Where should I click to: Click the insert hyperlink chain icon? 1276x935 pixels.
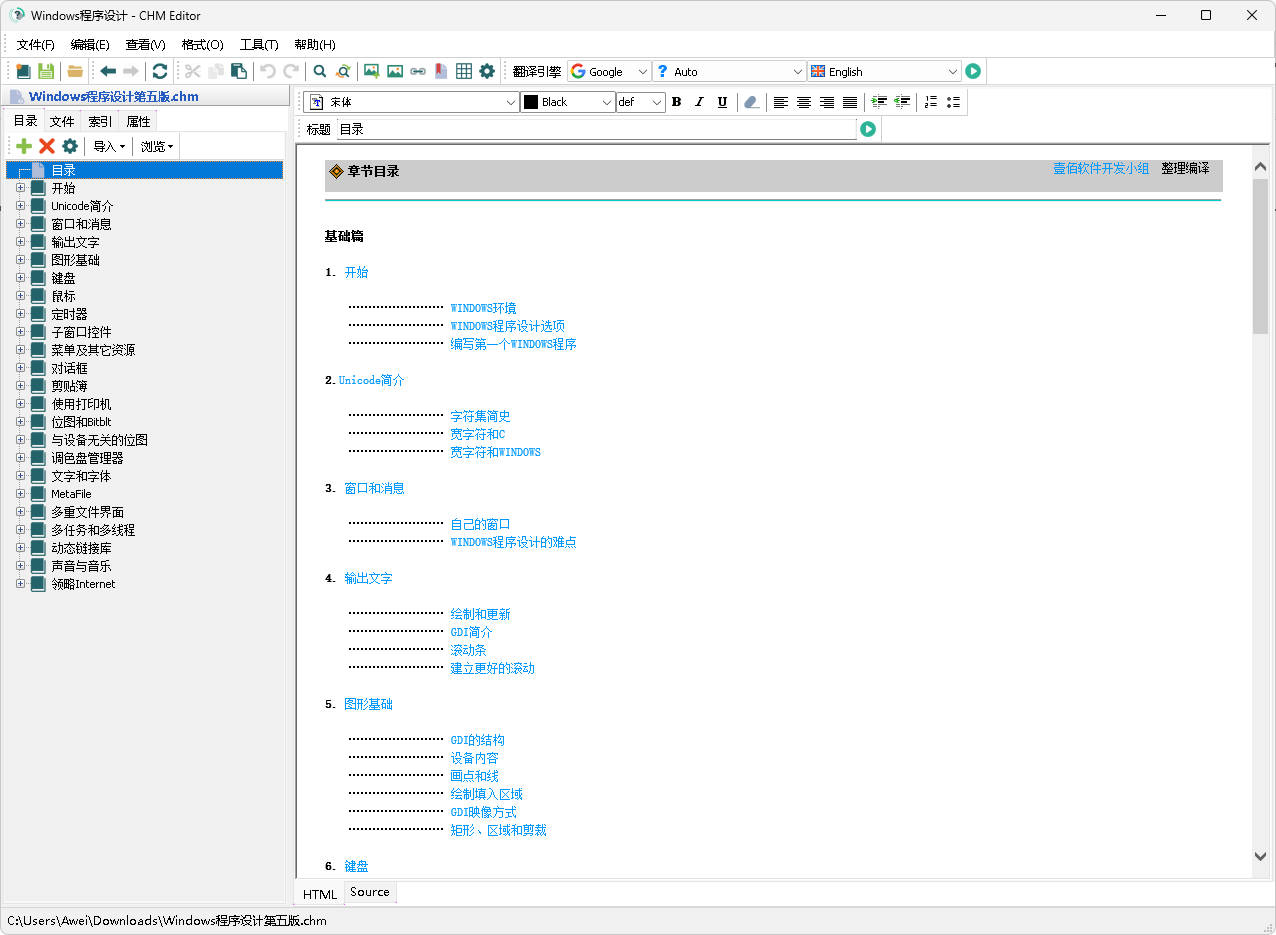pyautogui.click(x=418, y=71)
